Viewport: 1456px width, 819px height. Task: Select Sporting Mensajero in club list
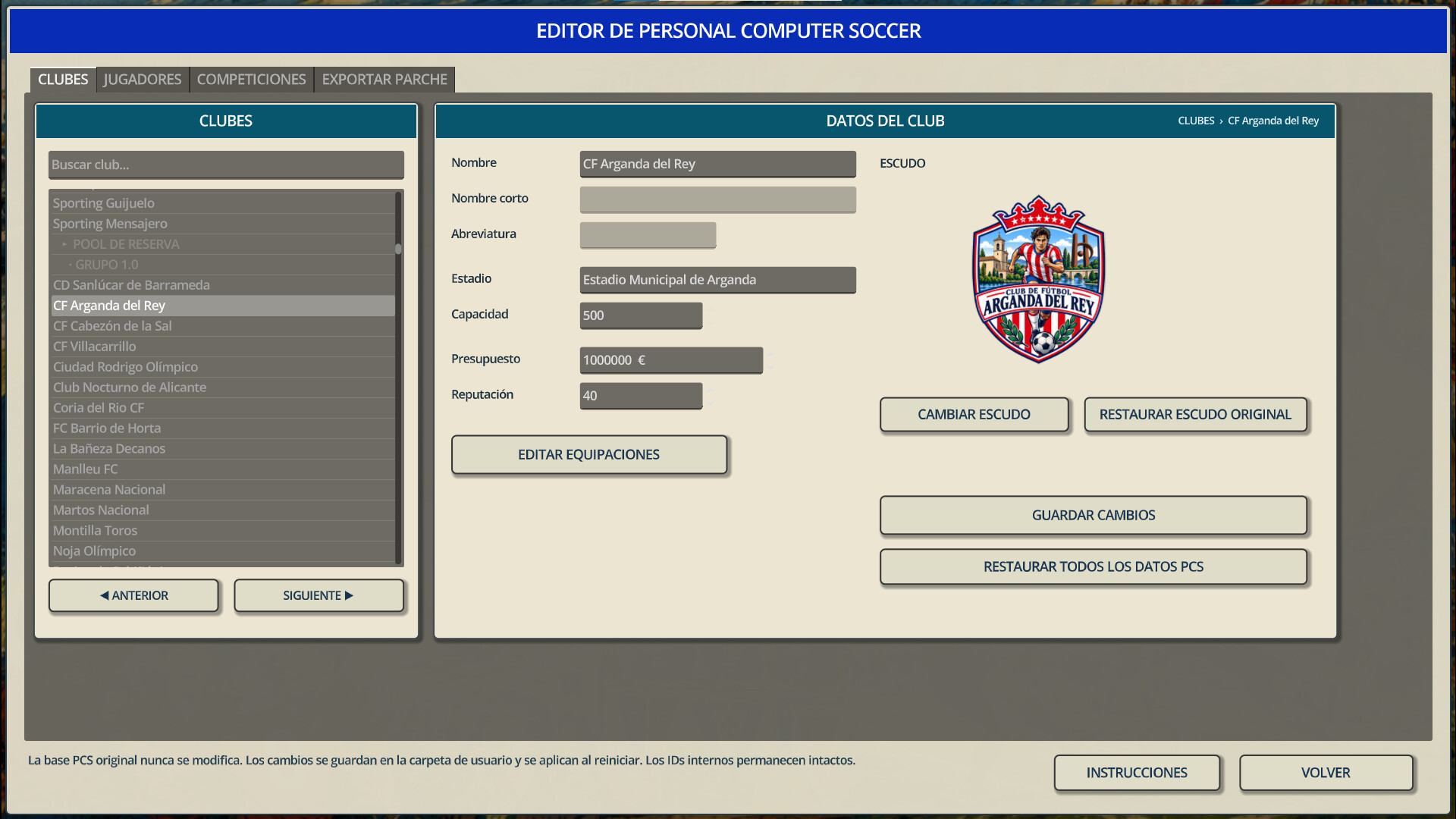(x=223, y=224)
